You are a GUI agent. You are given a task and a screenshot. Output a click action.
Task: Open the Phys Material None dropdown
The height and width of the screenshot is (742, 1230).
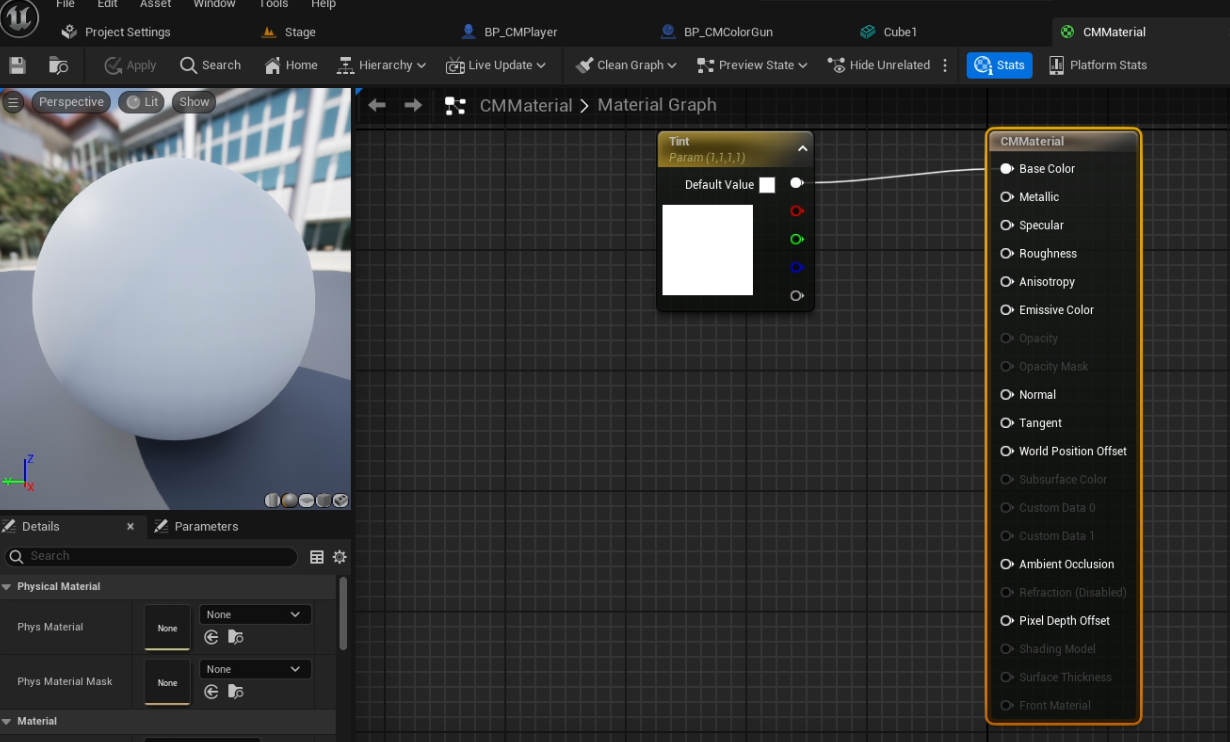click(254, 614)
